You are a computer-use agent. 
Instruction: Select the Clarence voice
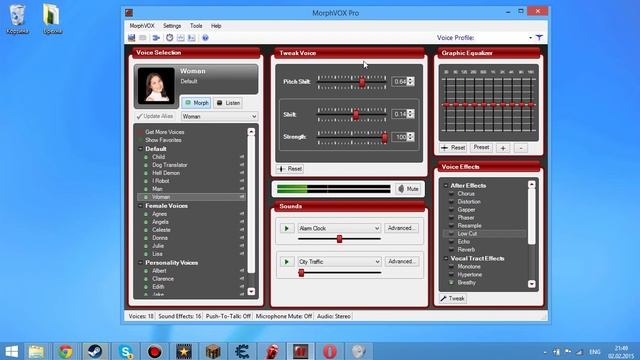pyautogui.click(x=163, y=279)
